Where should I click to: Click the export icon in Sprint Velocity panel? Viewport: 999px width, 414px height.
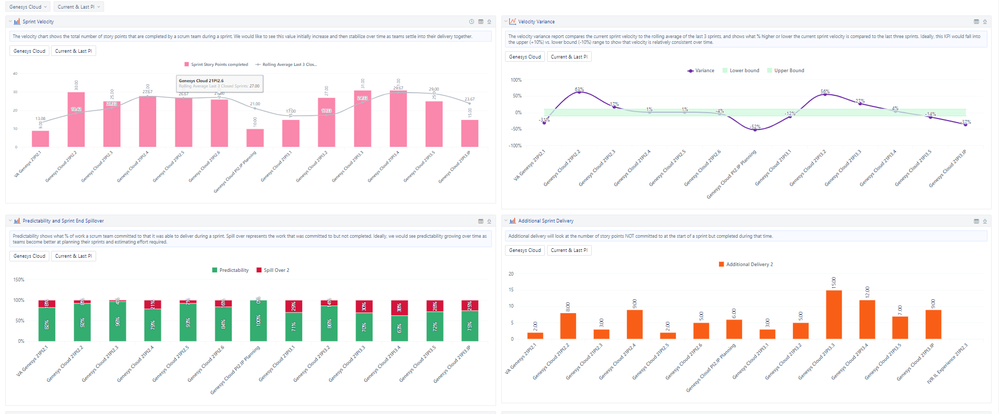click(x=489, y=22)
